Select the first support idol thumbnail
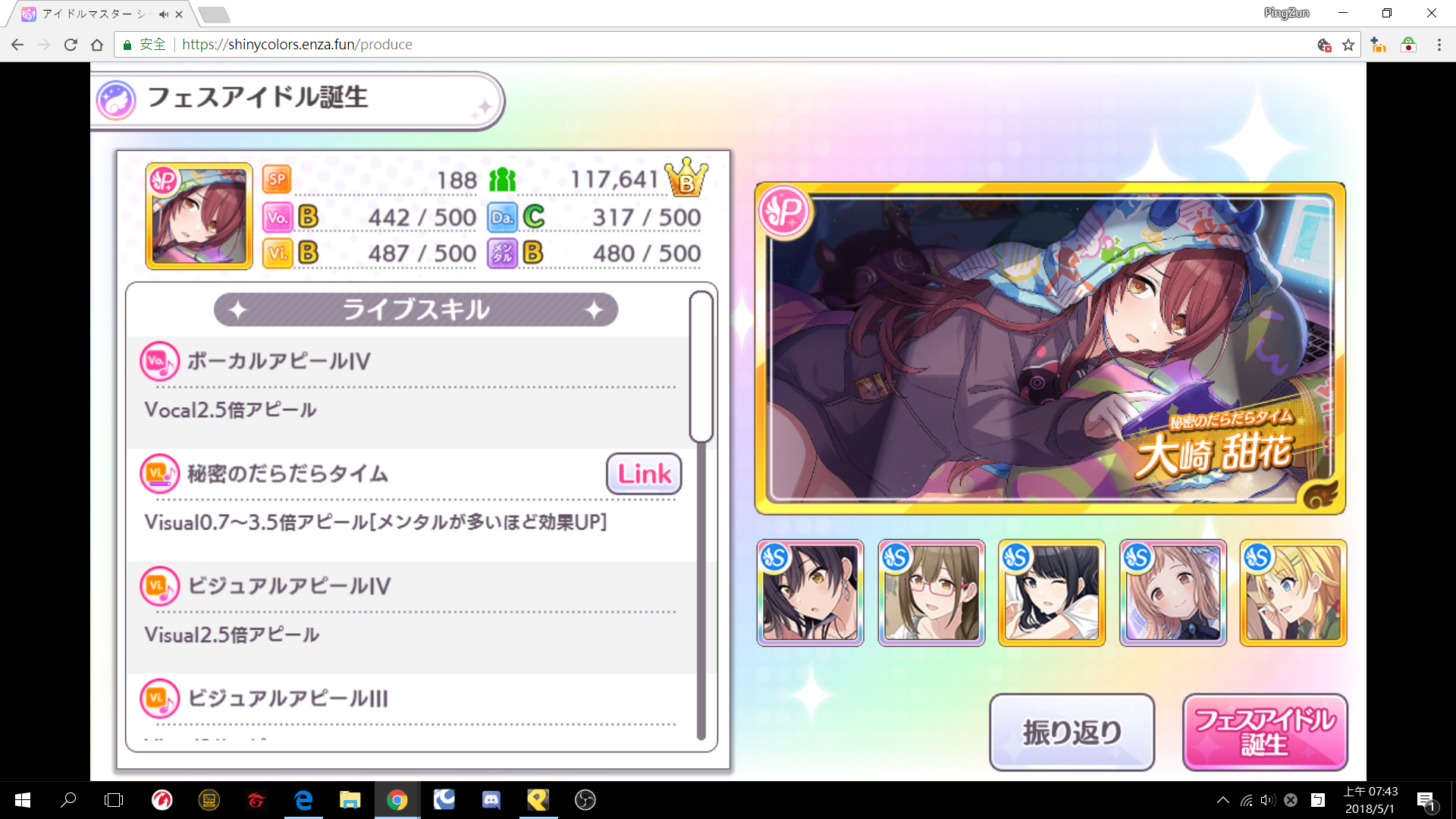Image resolution: width=1456 pixels, height=819 pixels. pos(810,593)
